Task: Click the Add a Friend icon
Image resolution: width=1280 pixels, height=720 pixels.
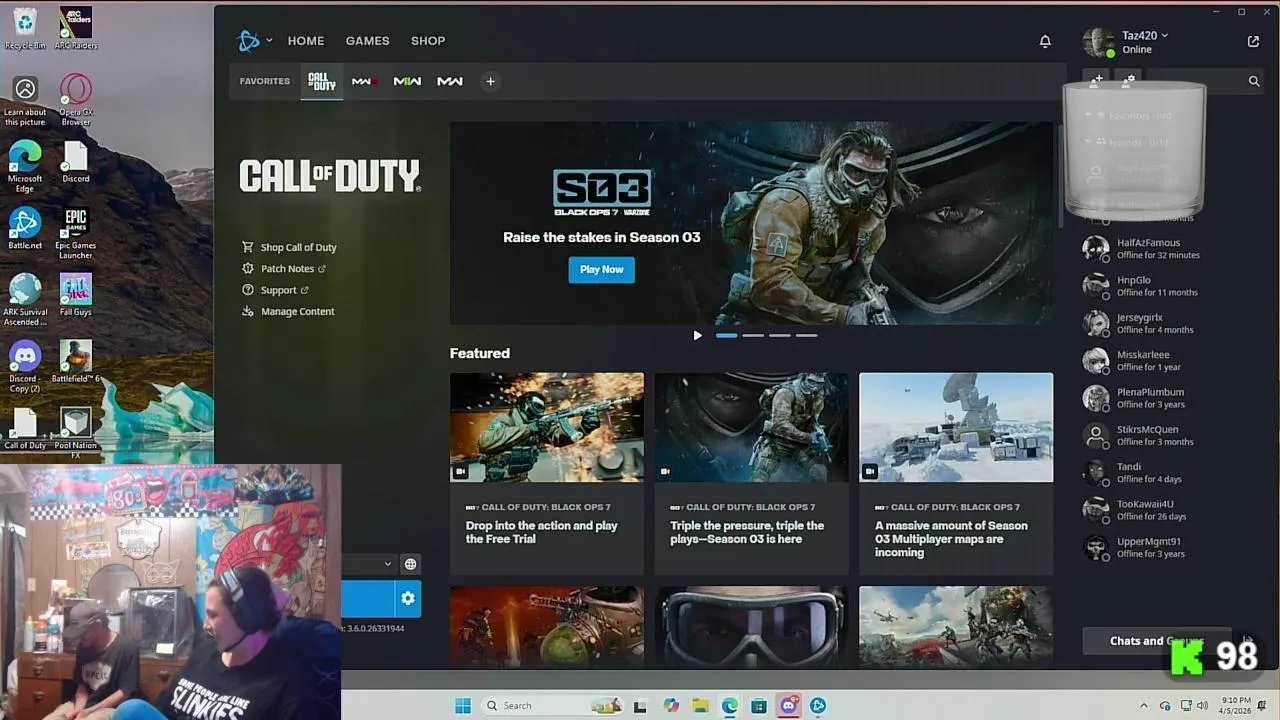Action: 1097,80
